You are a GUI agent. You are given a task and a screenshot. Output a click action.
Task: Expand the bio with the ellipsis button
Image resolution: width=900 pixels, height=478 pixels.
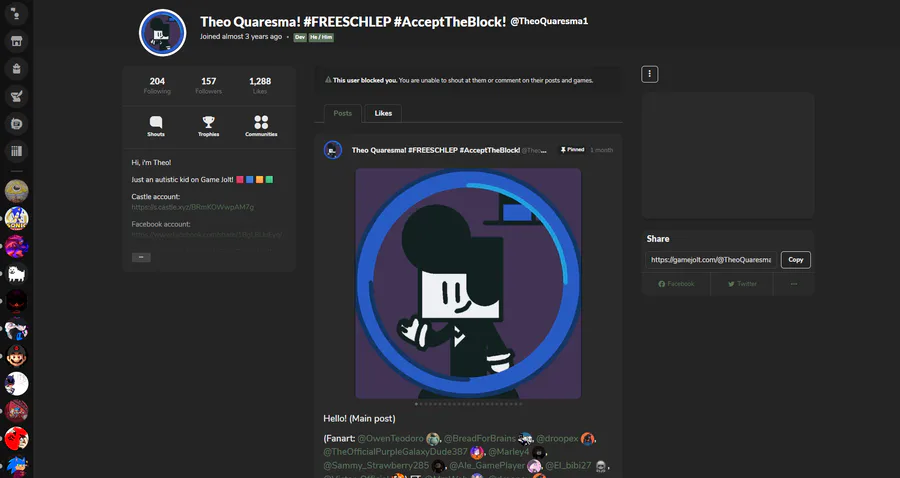[x=141, y=258]
